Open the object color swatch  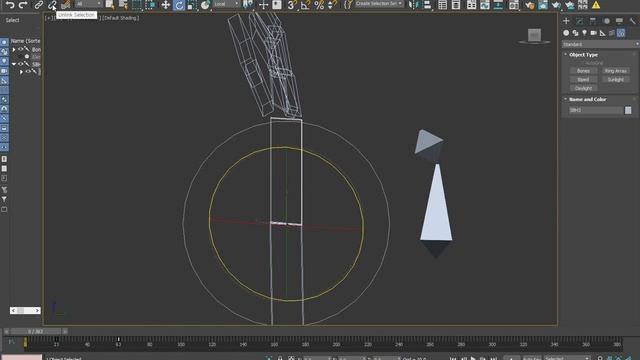[628, 110]
